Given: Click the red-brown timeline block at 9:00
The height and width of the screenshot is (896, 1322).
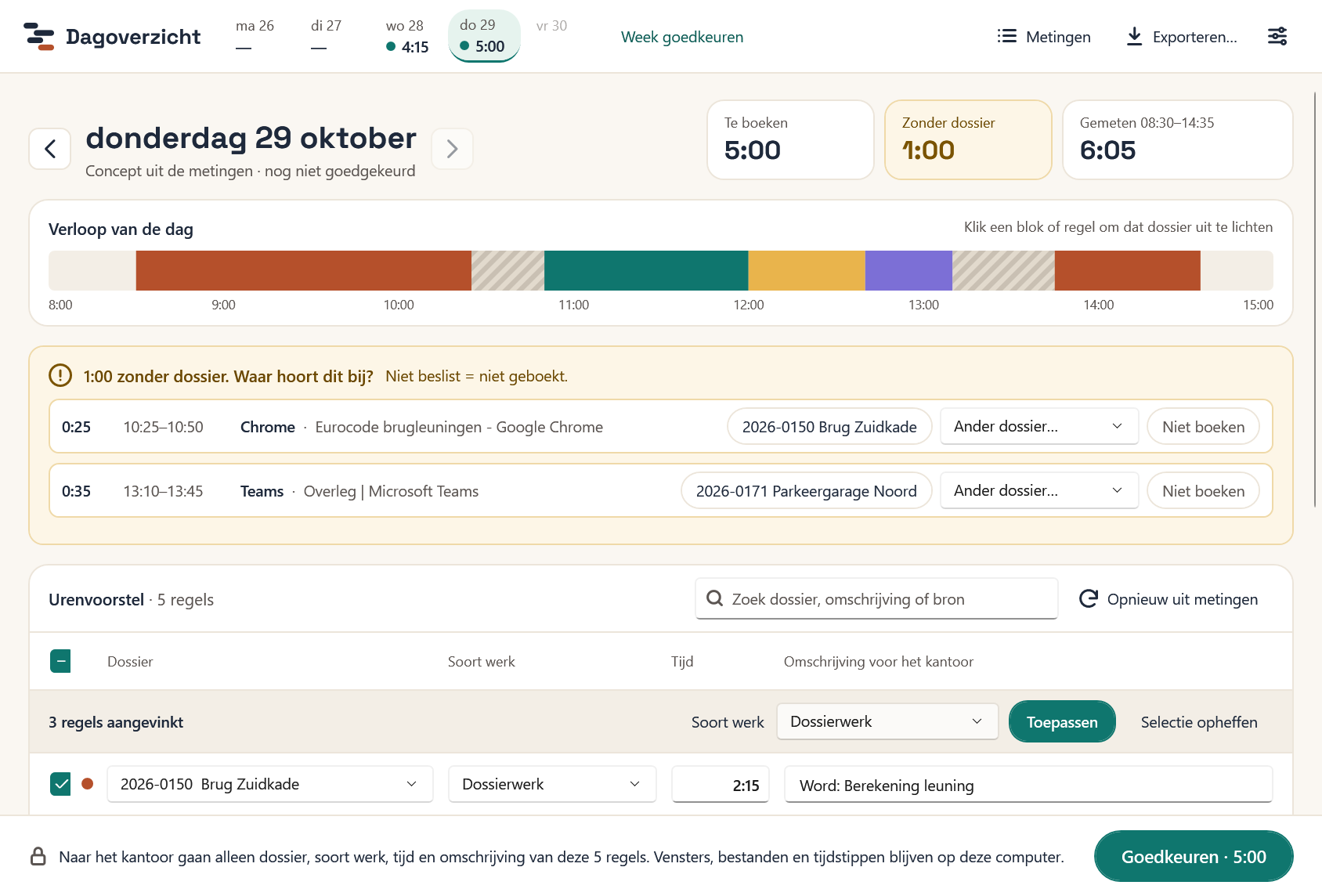Looking at the screenshot, I should point(304,270).
